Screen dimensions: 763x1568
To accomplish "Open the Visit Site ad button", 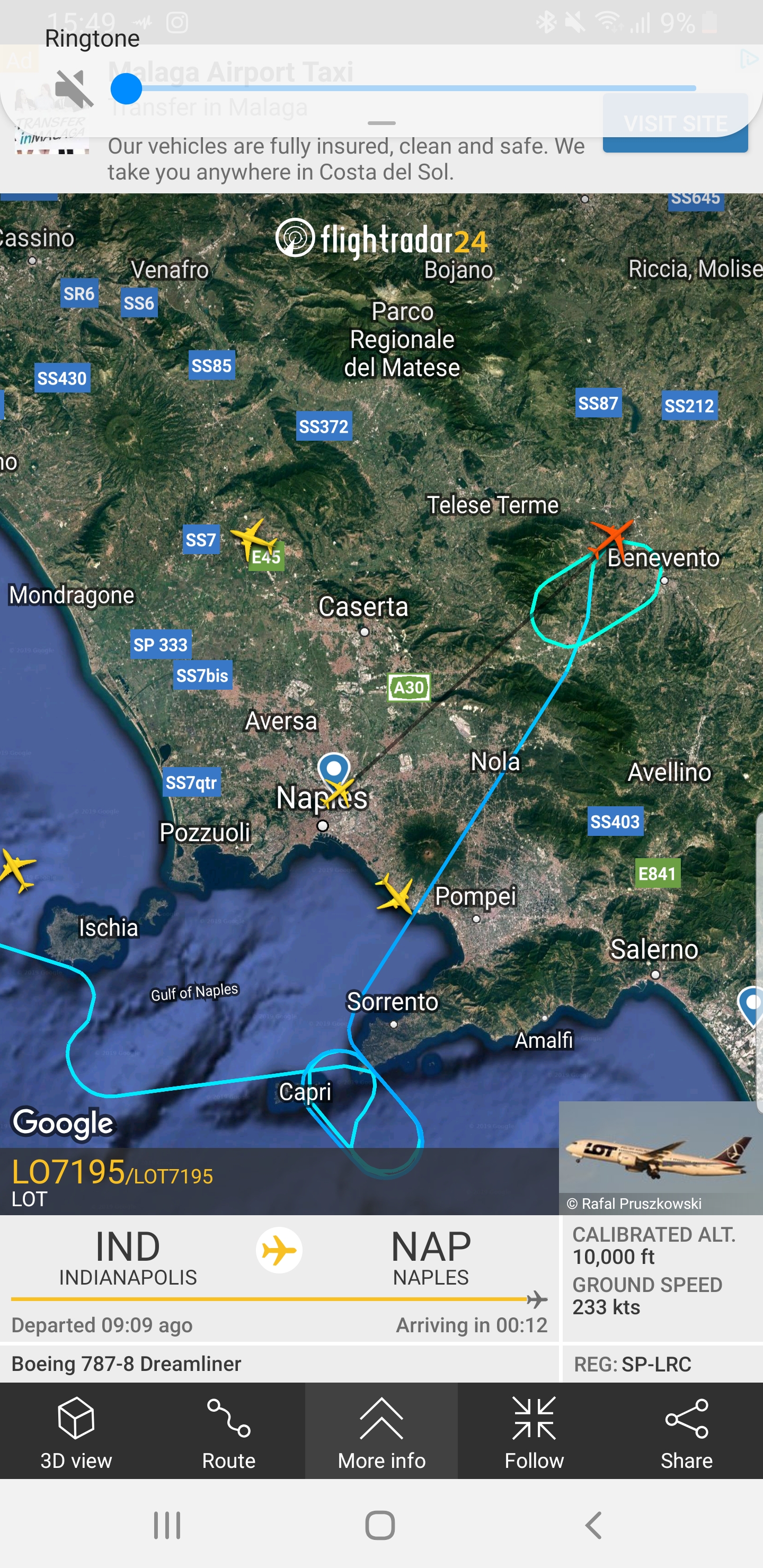I will tap(676, 123).
